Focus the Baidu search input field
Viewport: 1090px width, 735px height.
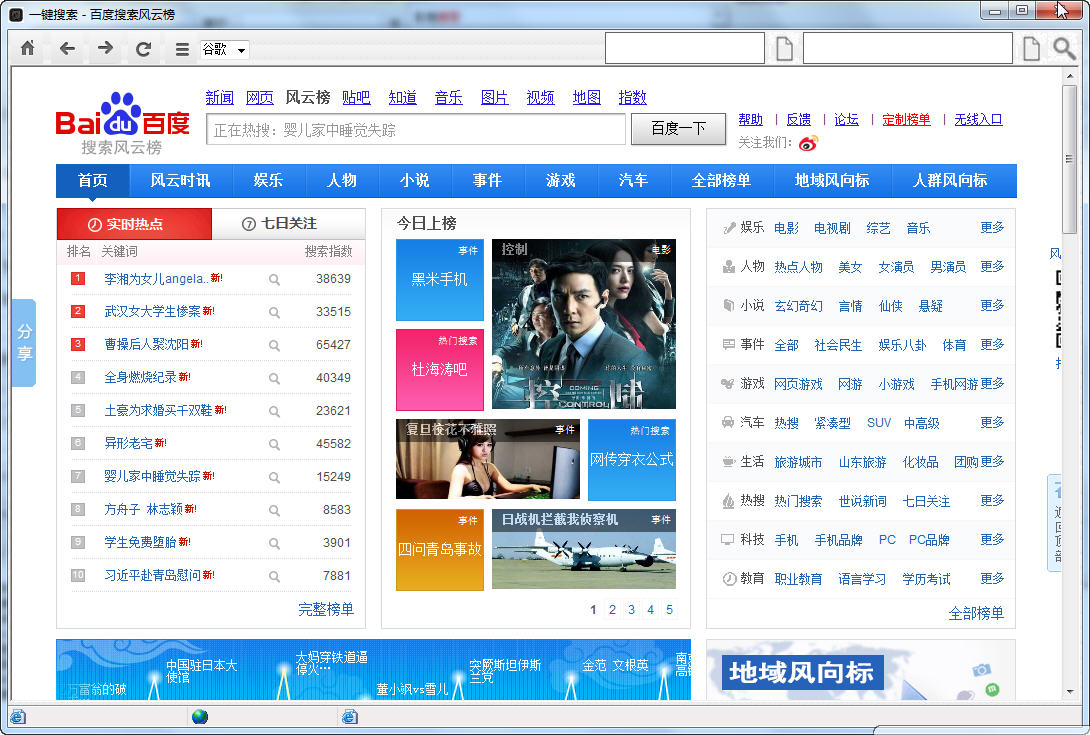416,129
